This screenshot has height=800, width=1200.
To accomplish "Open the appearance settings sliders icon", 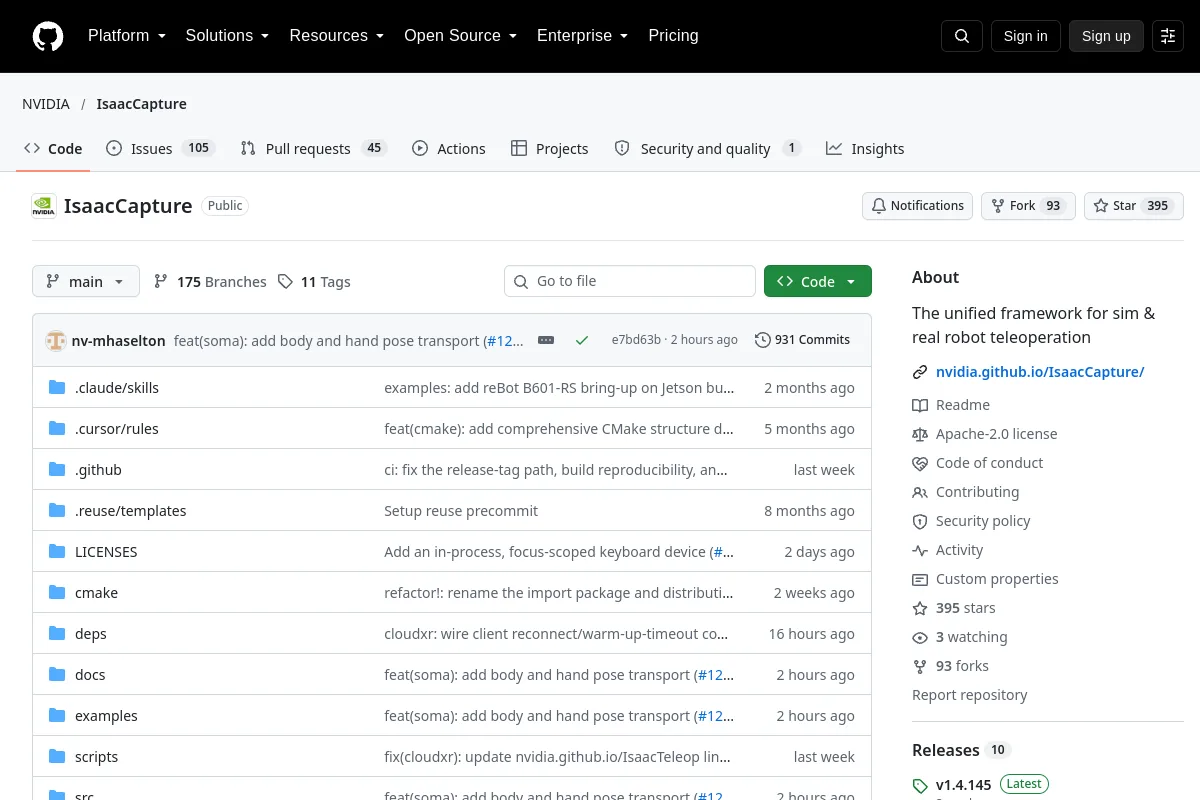I will (x=1168, y=36).
